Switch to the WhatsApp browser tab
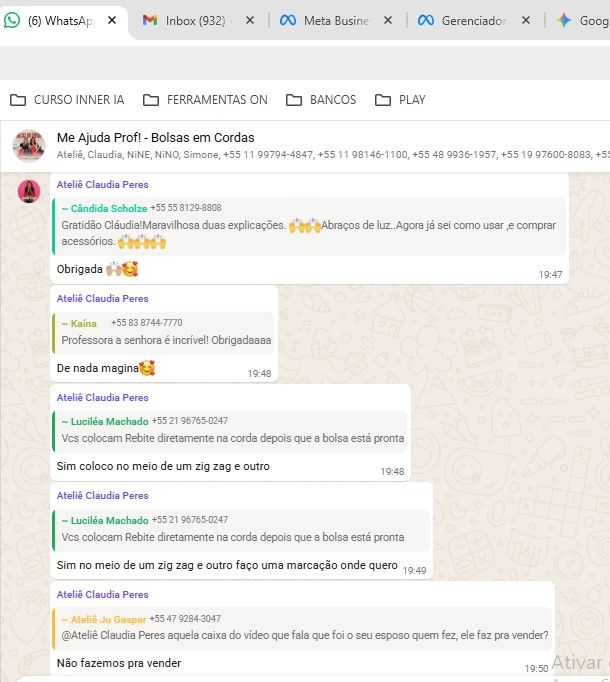610x682 pixels. pyautogui.click(x=61, y=20)
